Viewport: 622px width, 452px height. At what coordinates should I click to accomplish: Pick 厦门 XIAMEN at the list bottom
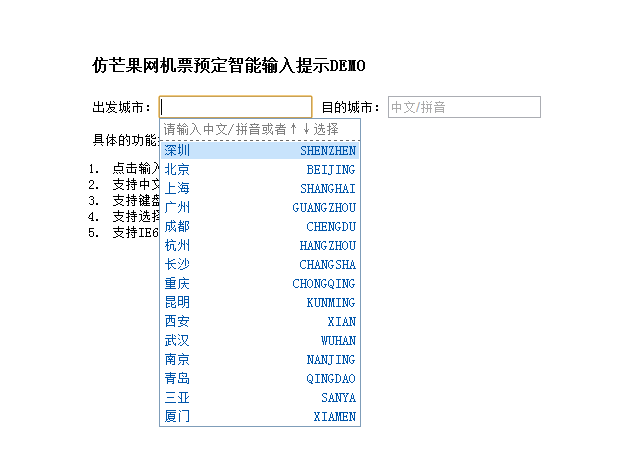tap(260, 417)
